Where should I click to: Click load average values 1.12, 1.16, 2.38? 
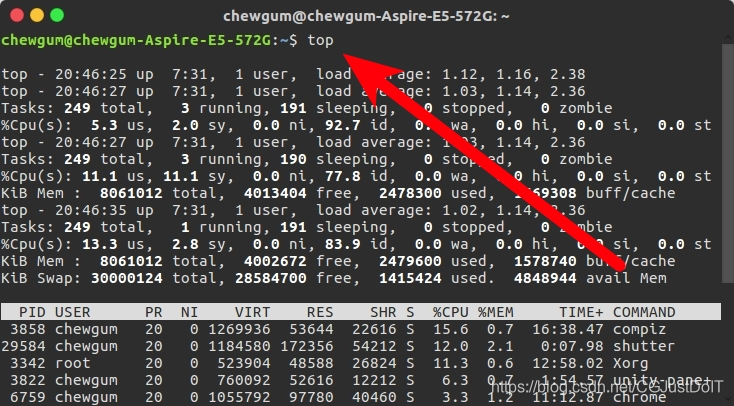[514, 74]
